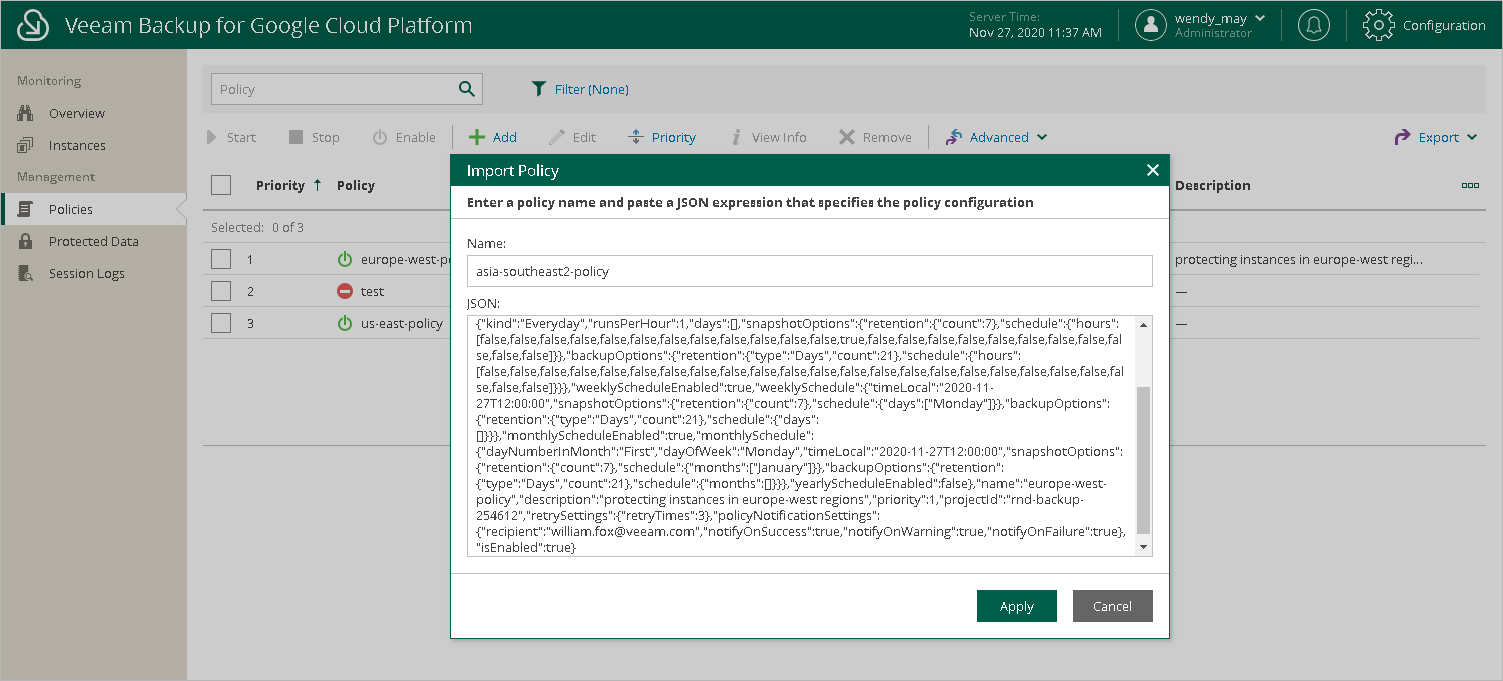Toggle the select-all header checkbox
The height and width of the screenshot is (681, 1503).
[x=221, y=185]
